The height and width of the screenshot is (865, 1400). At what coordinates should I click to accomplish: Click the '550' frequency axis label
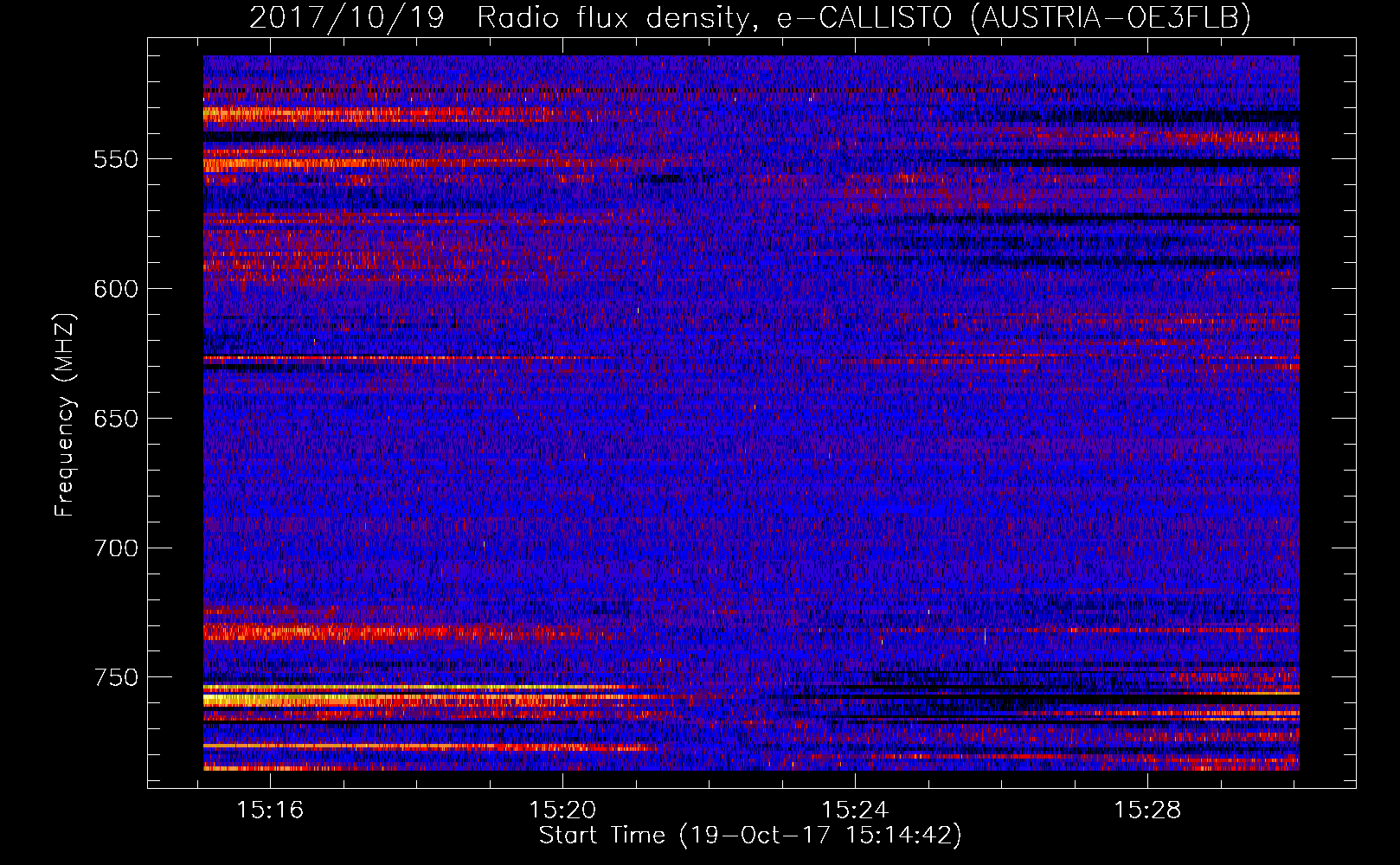click(x=116, y=160)
